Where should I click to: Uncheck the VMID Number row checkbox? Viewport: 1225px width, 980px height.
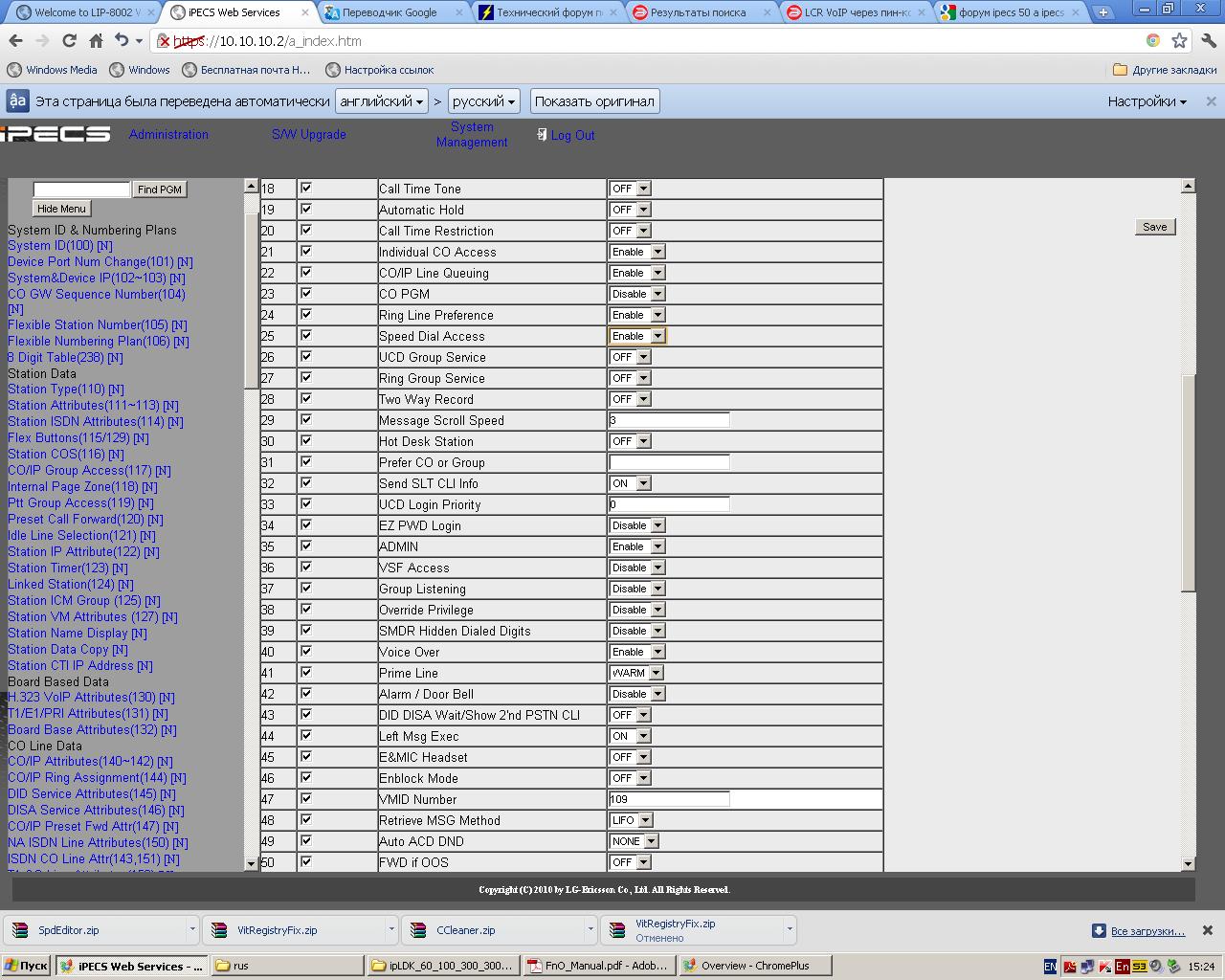pyautogui.click(x=306, y=799)
